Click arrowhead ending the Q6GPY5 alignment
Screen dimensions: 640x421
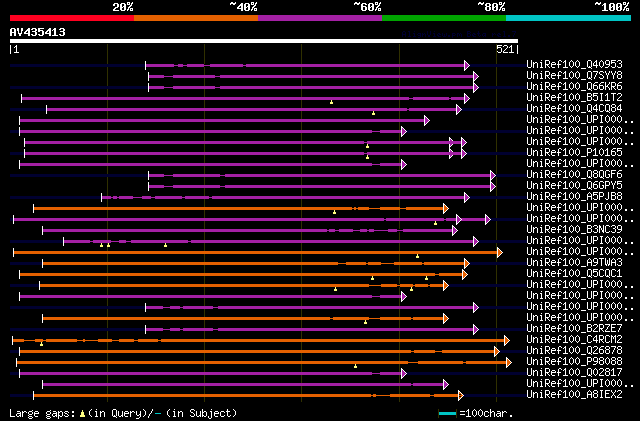coord(493,187)
